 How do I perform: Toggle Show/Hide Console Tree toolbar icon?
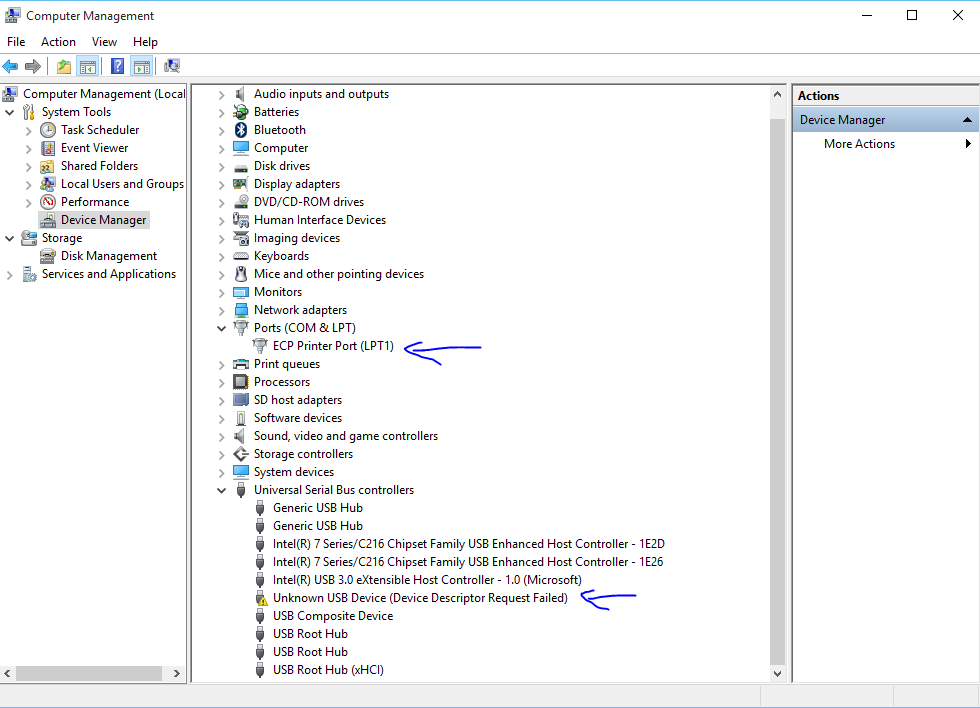point(88,66)
